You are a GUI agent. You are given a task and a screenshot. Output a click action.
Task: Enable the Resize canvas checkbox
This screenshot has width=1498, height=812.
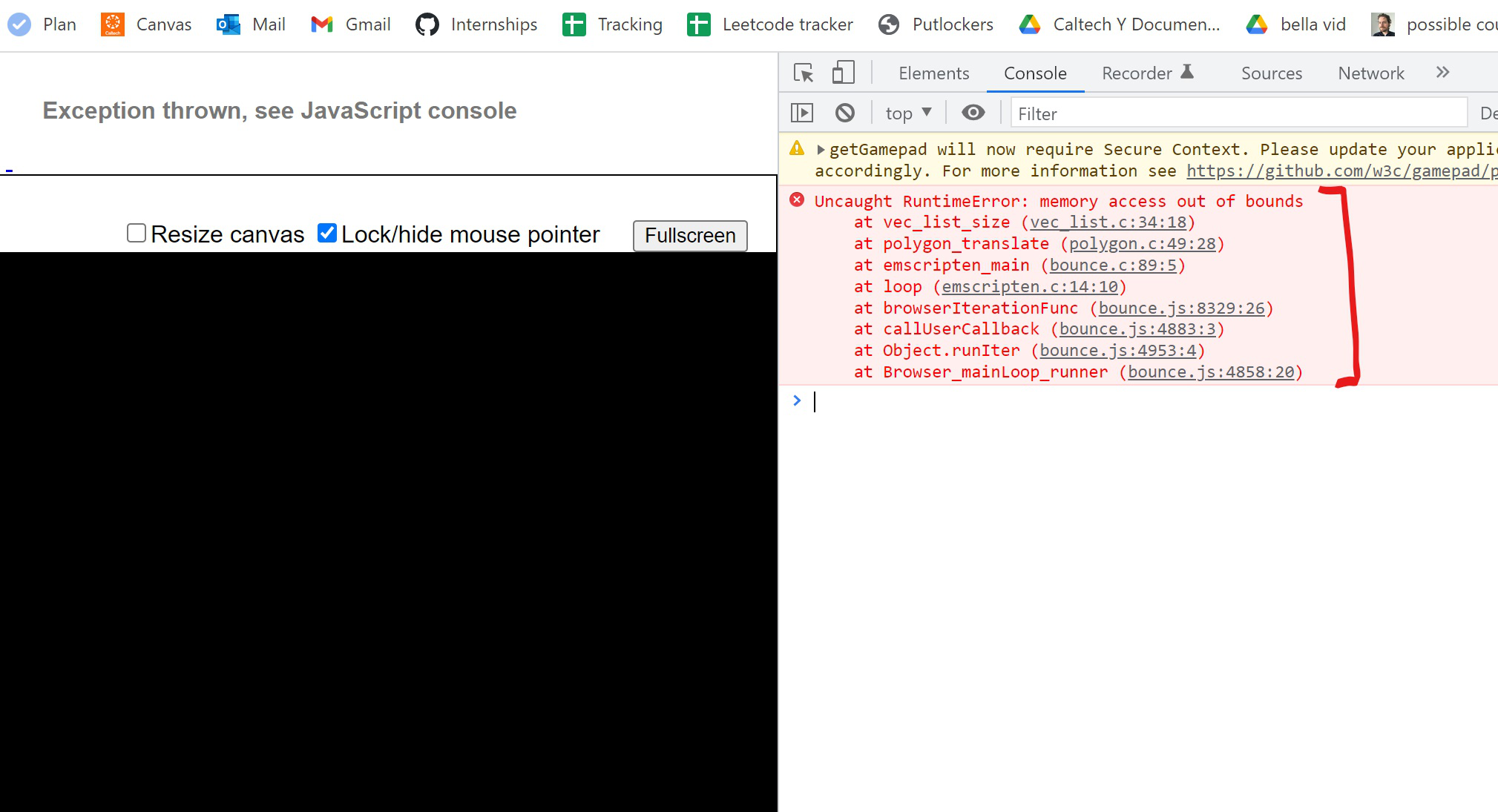[x=136, y=233]
